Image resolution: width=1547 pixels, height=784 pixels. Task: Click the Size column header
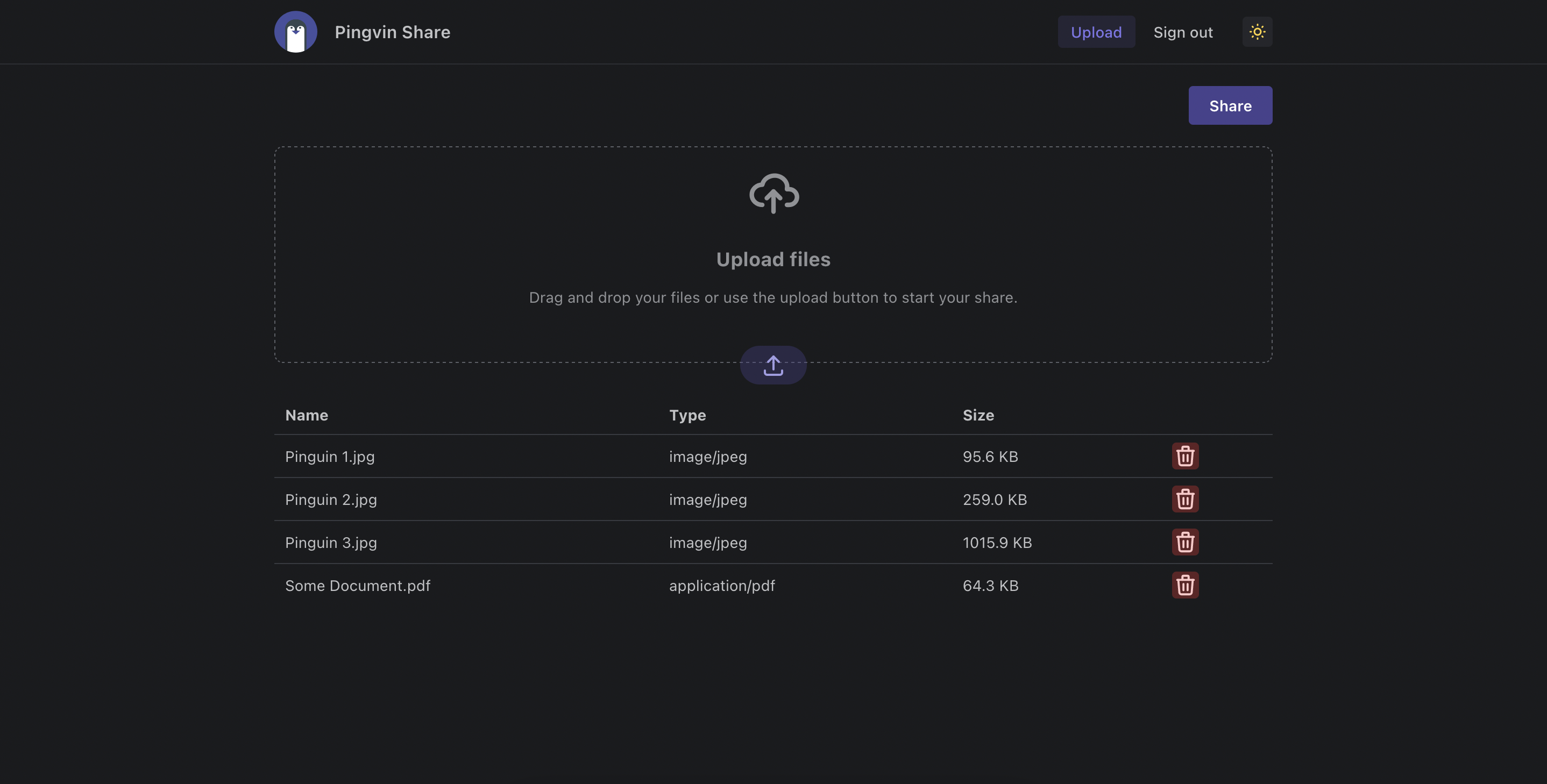(x=978, y=416)
